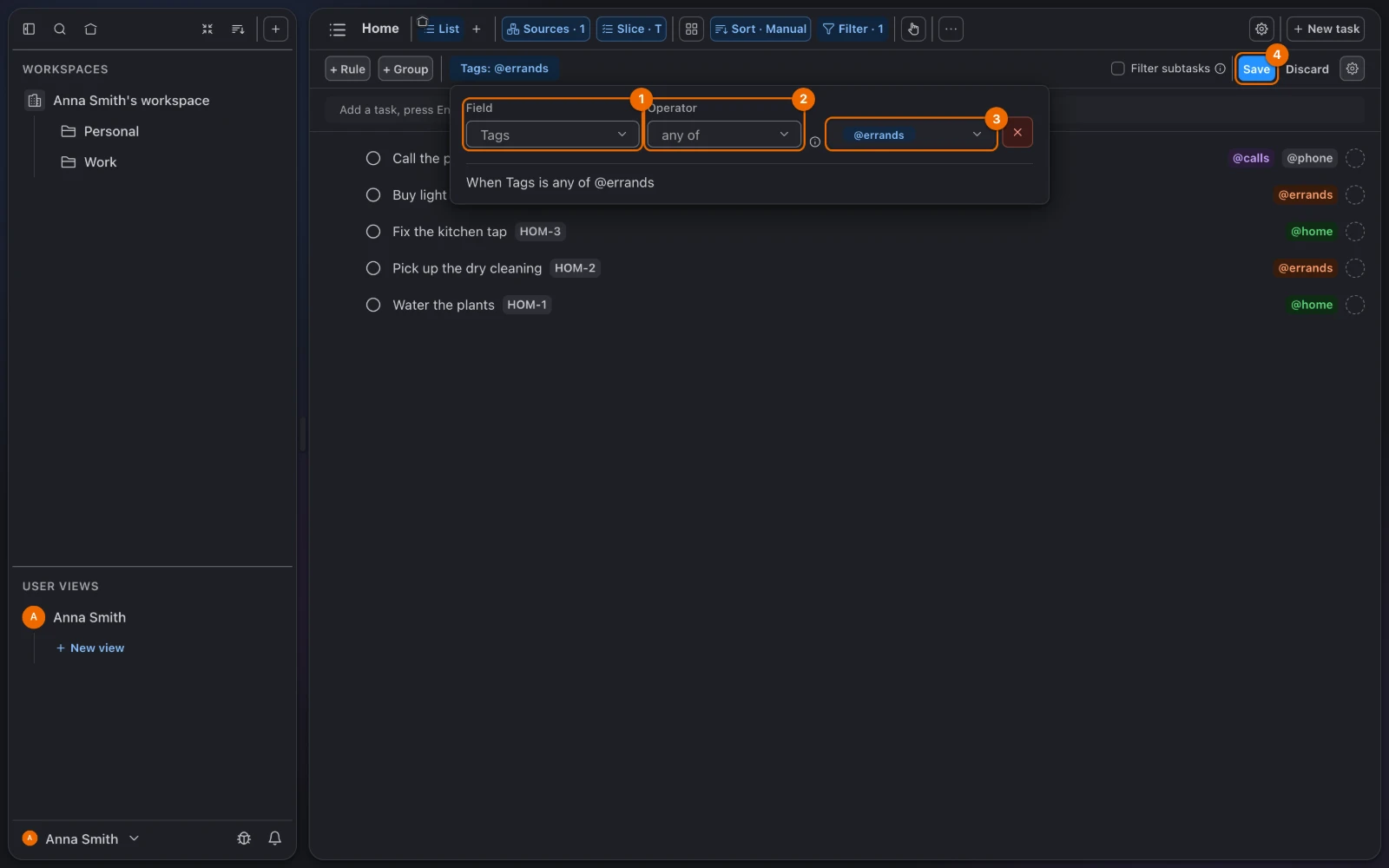Add a new view with the plus after List
The width and height of the screenshot is (1389, 868).
point(476,29)
